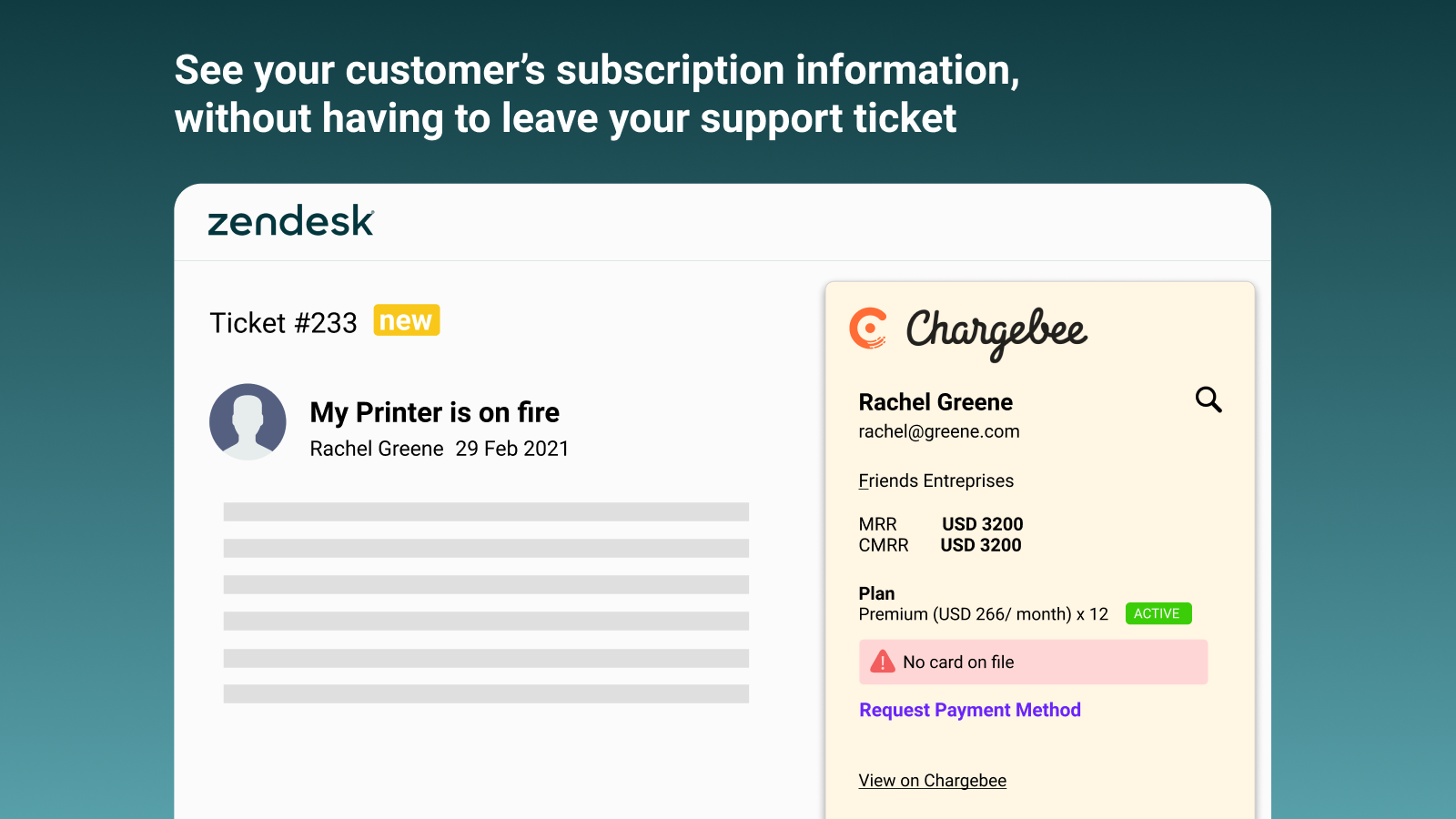Click the Request Payment Method link

coord(970,710)
